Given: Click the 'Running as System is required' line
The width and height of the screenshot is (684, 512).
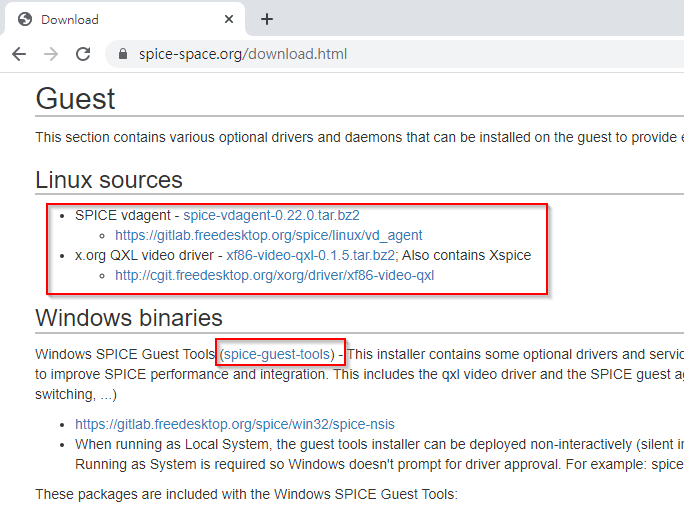Looking at the screenshot, I should click(380, 464).
